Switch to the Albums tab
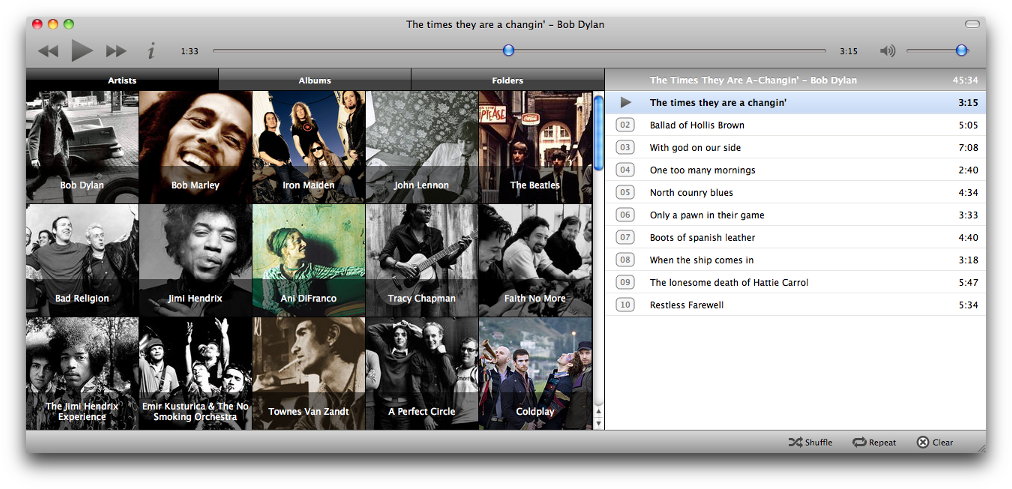1012x489 pixels. coord(315,80)
